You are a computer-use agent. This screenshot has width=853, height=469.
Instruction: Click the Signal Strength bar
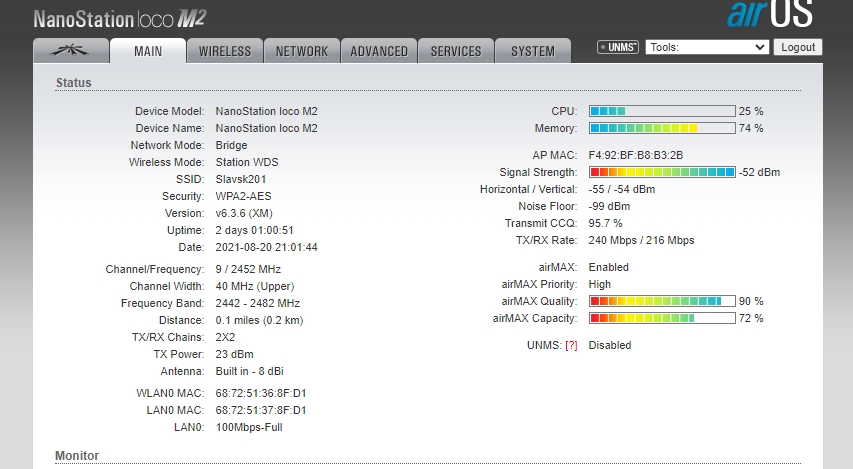[662, 172]
